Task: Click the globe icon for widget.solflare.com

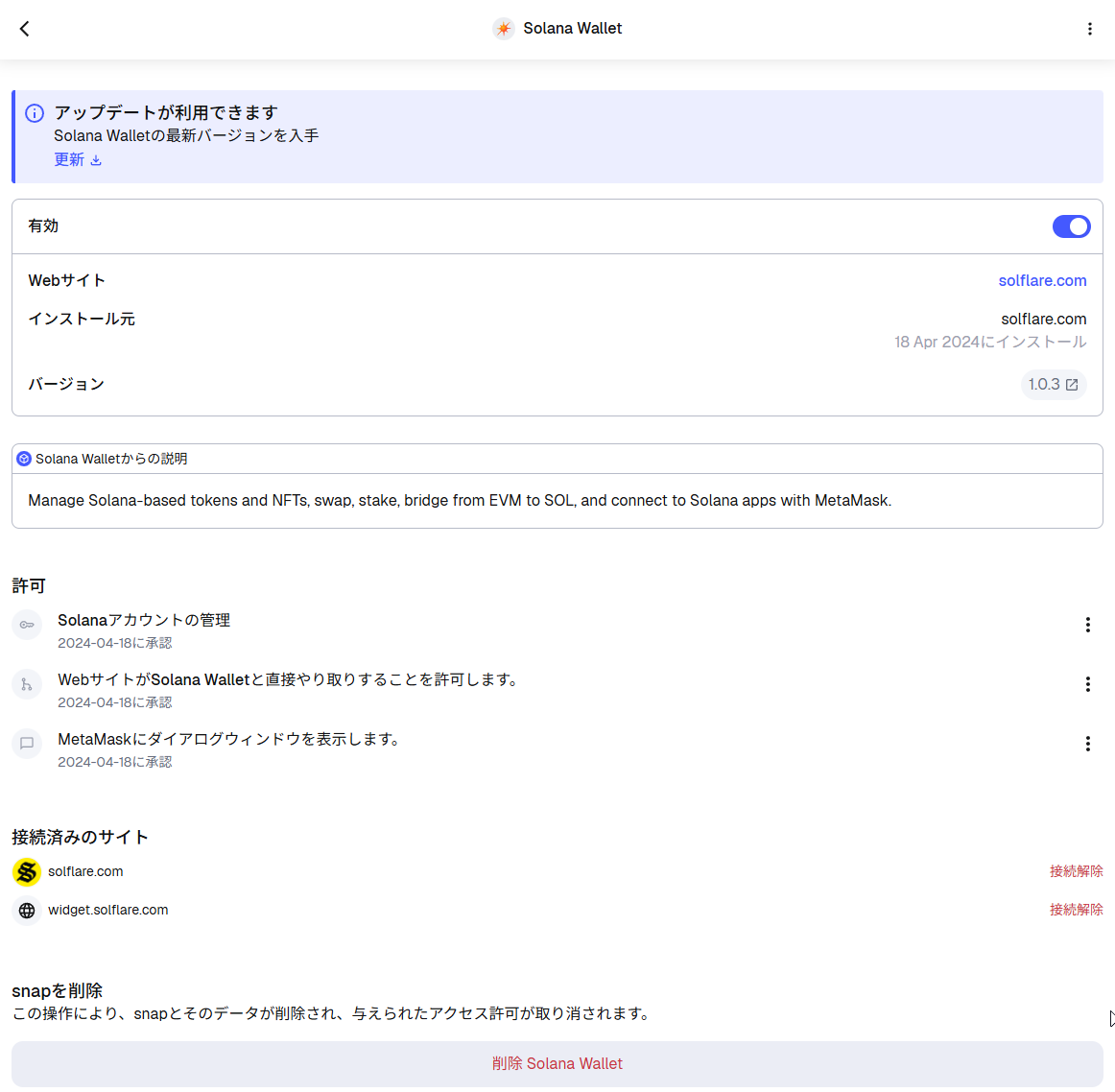Action: [27, 911]
